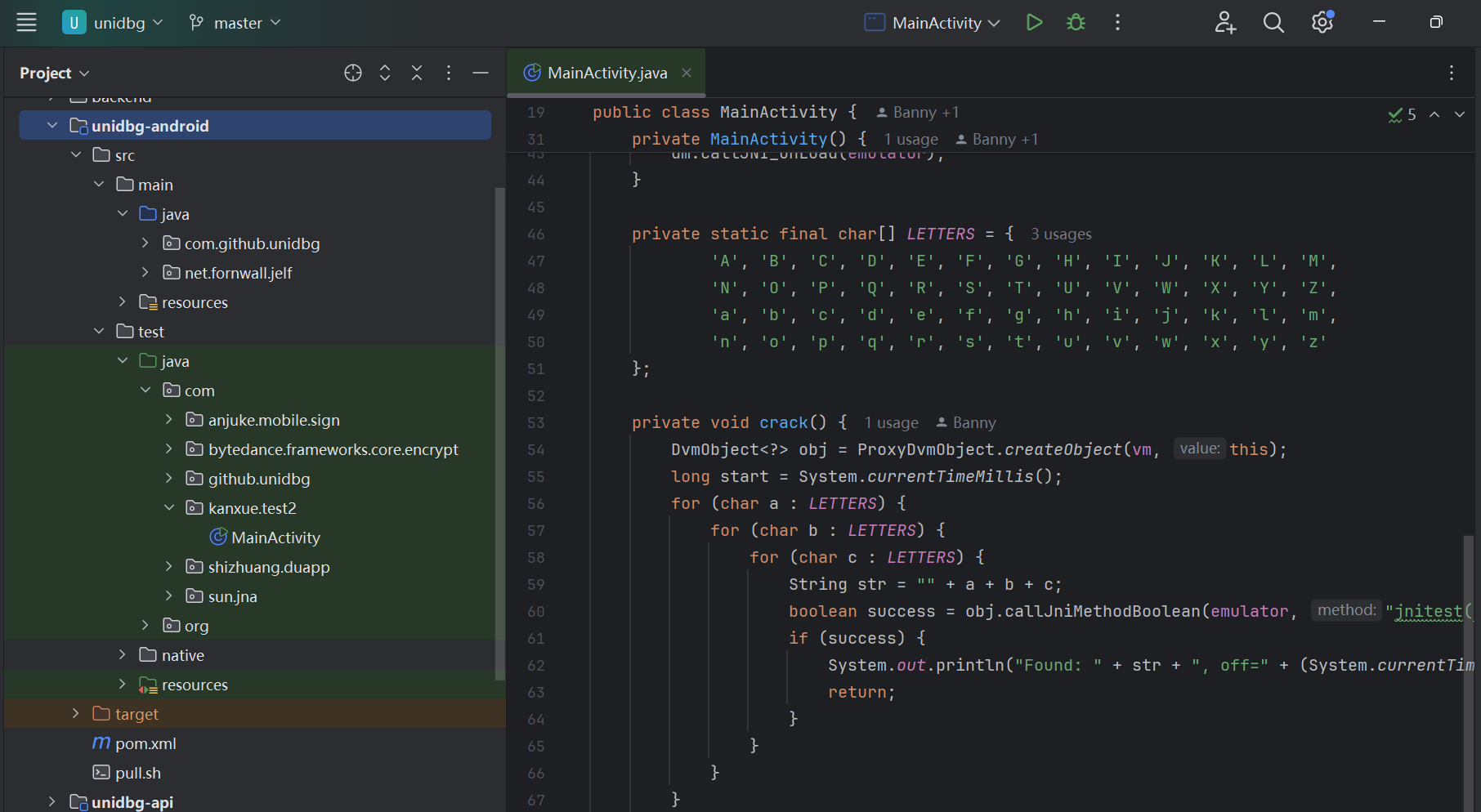Viewport: 1481px width, 812px height.
Task: Expand the org package
Action: point(145,625)
